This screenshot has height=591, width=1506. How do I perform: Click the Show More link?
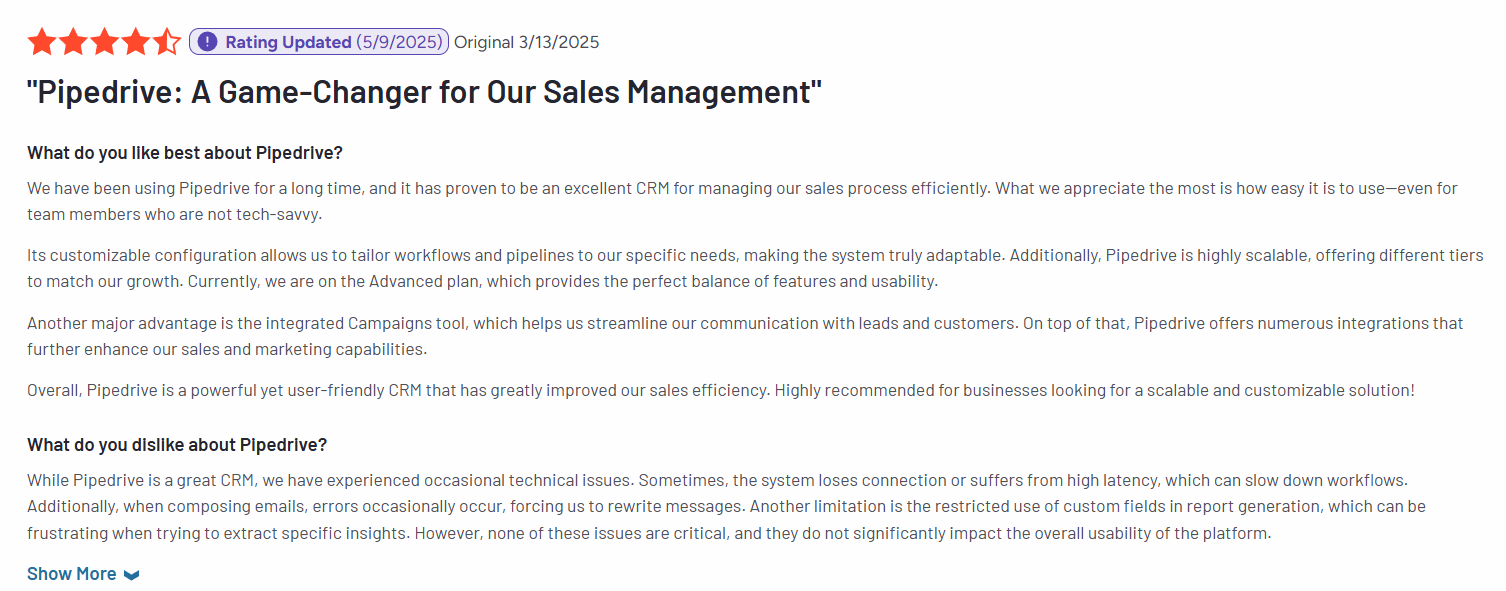click(71, 574)
